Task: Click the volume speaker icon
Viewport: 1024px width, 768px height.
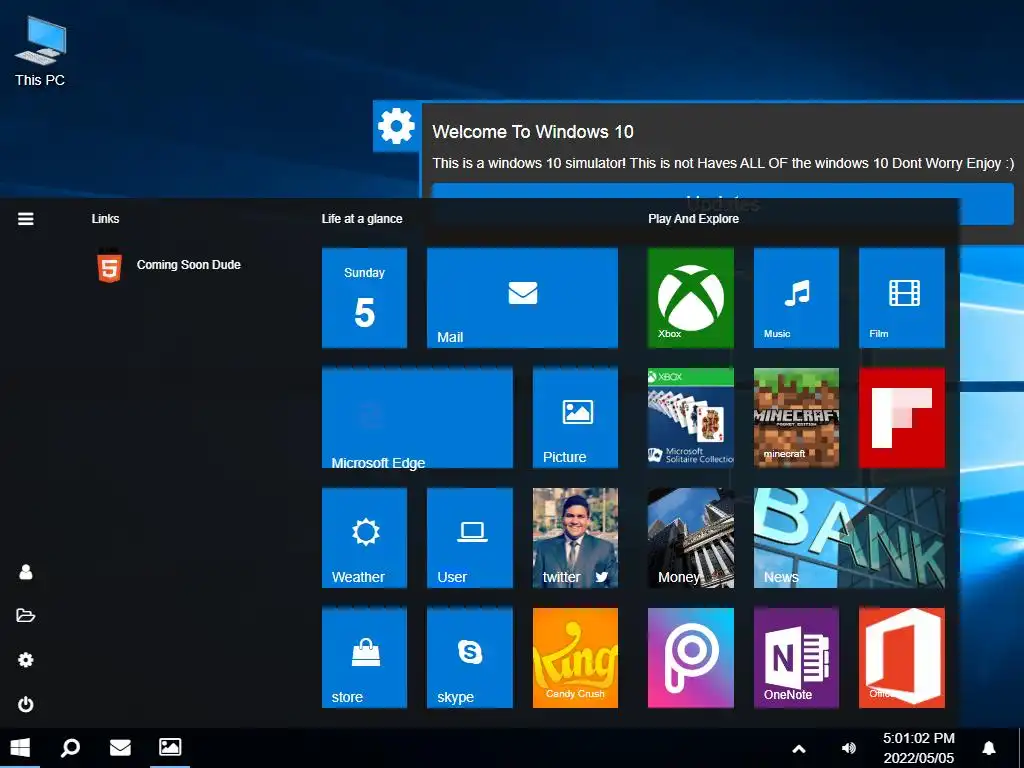Action: 849,748
